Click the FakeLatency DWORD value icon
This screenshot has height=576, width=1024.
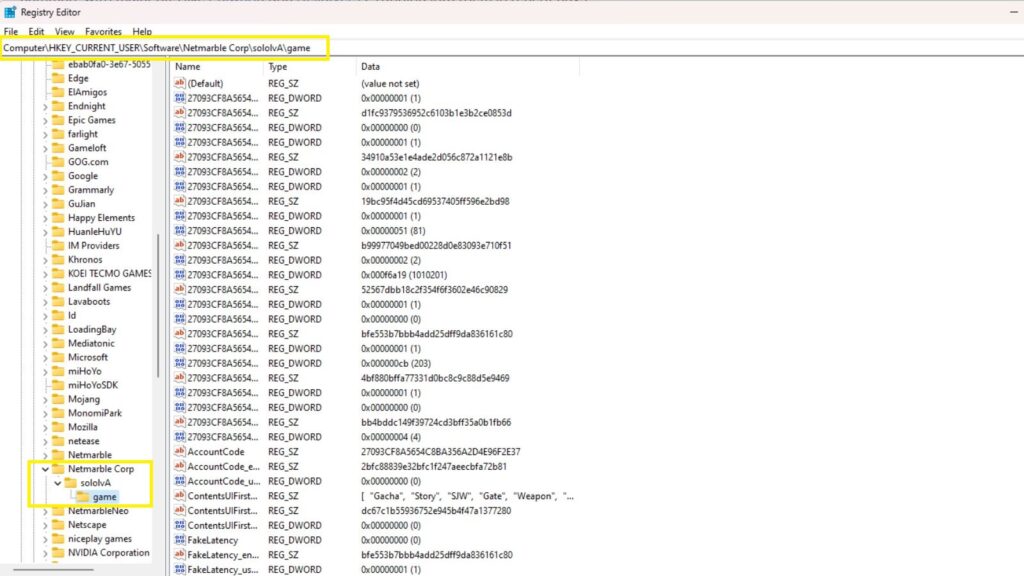click(x=180, y=540)
